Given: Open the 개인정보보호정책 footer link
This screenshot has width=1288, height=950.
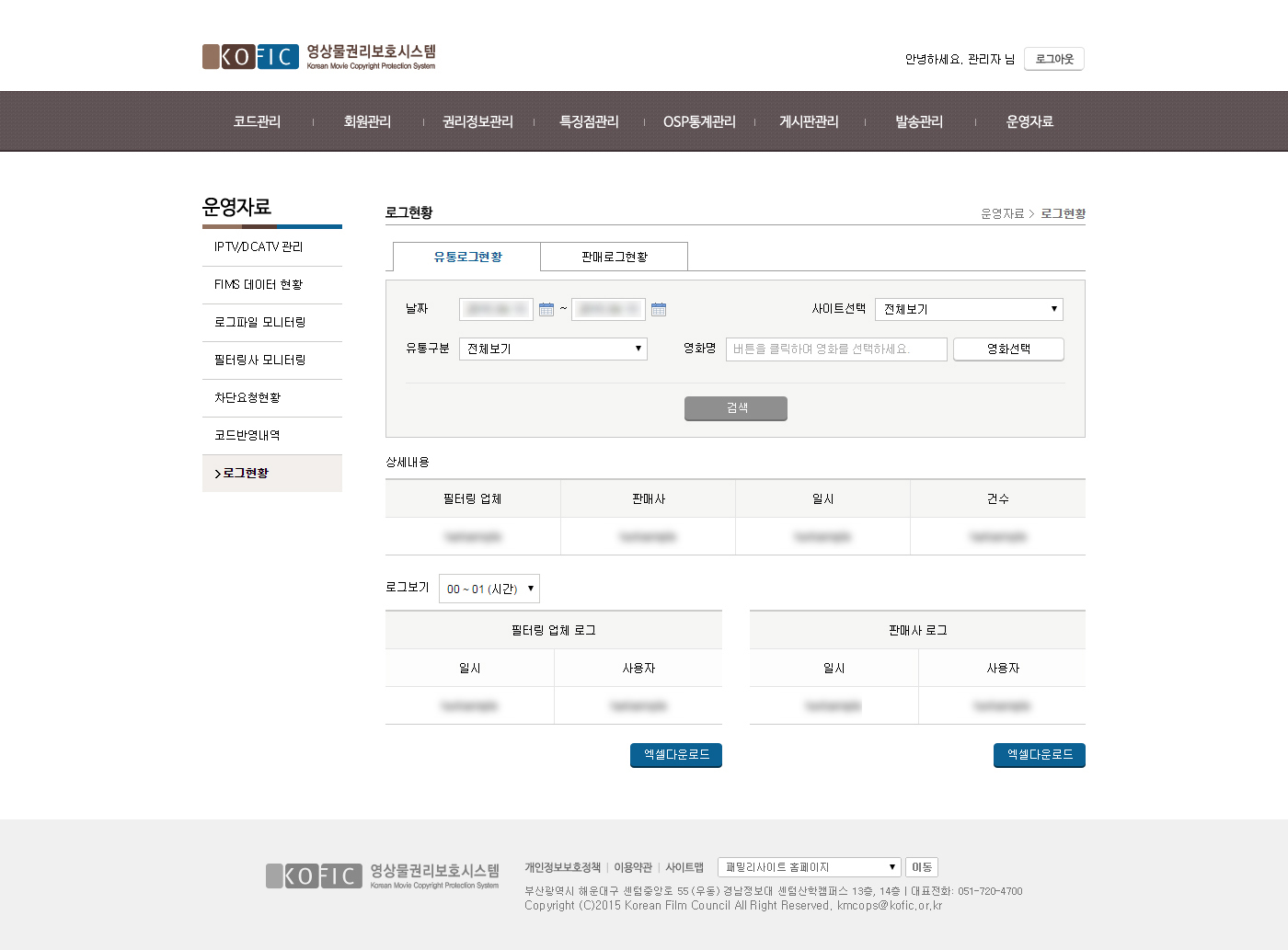Looking at the screenshot, I should pyautogui.click(x=562, y=867).
